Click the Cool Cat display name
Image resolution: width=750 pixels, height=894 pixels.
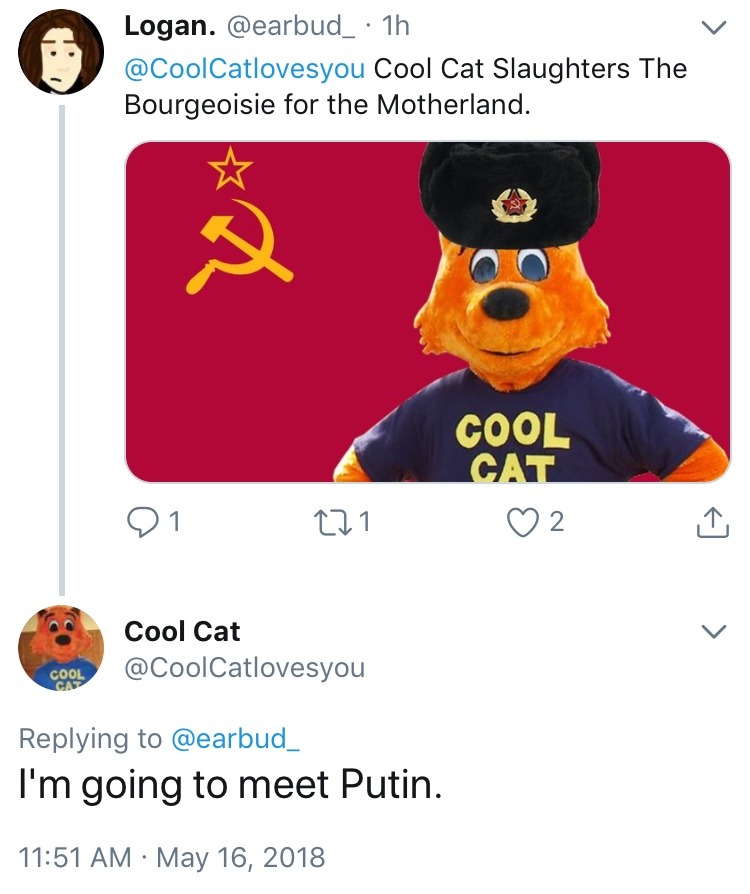pyautogui.click(x=182, y=631)
